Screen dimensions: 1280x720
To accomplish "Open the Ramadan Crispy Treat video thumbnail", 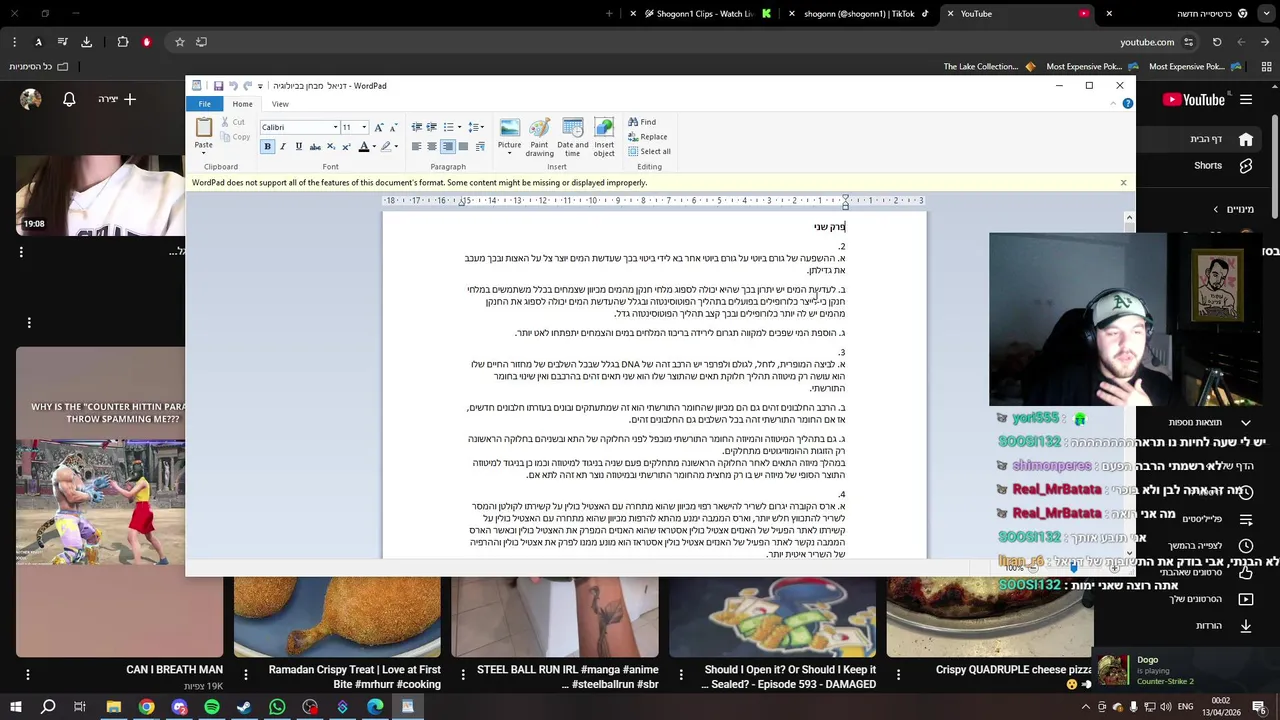I will pyautogui.click(x=337, y=617).
